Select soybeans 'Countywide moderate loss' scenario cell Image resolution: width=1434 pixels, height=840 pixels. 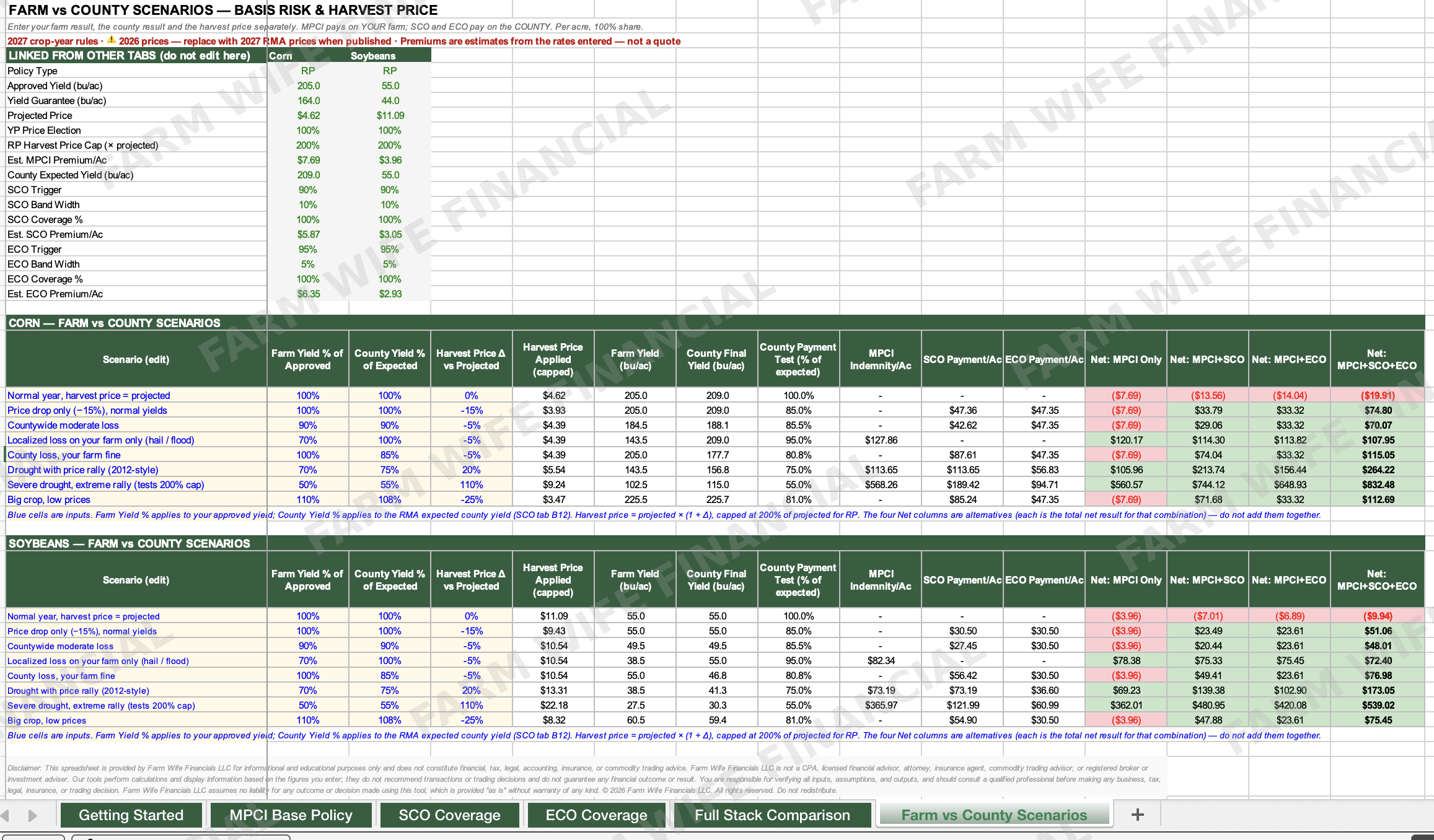click(136, 646)
